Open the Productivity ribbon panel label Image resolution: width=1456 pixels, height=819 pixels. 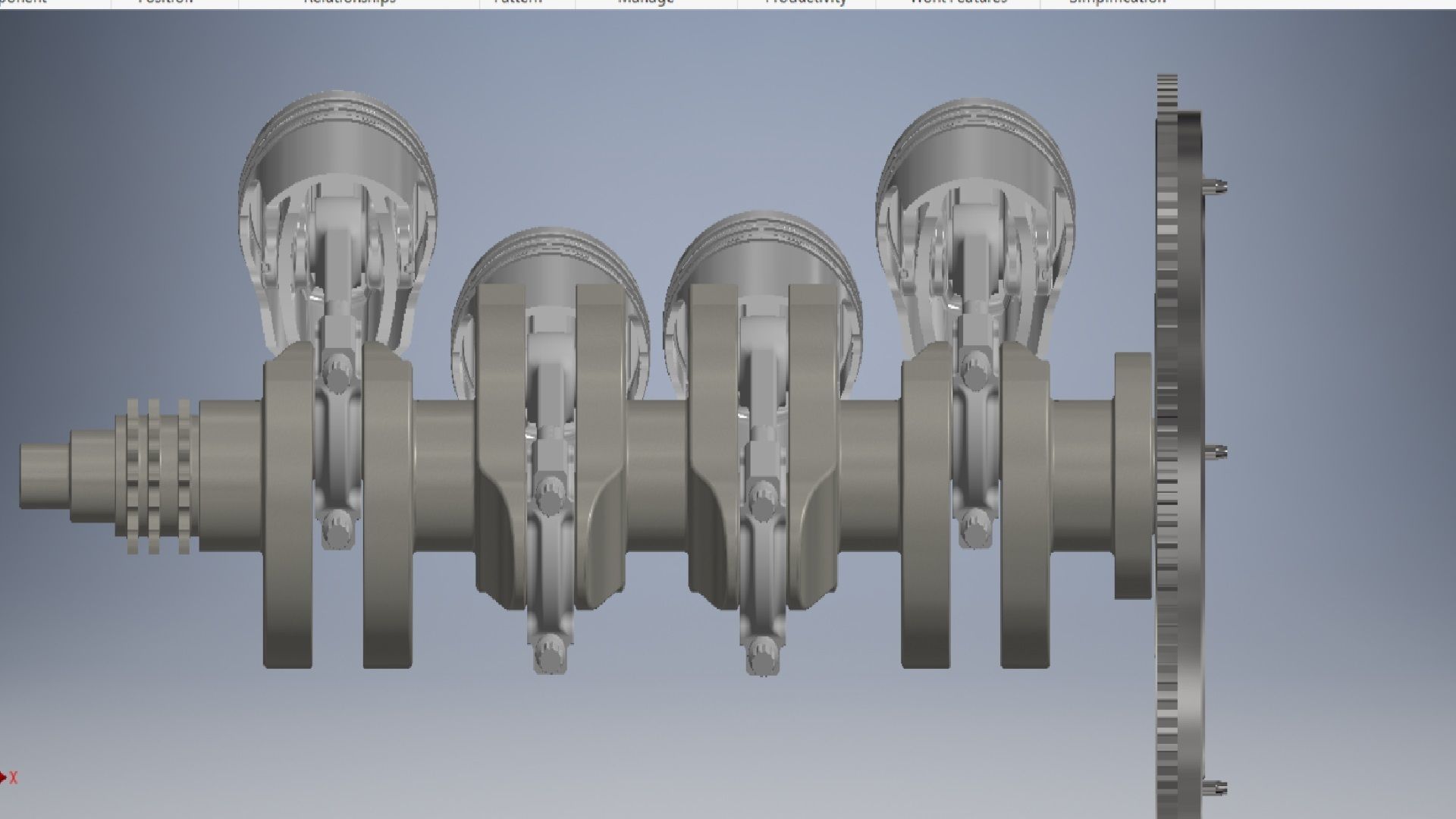point(805,2)
